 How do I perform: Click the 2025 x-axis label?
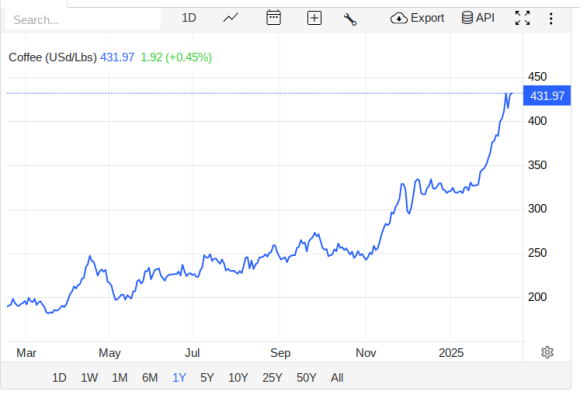click(x=451, y=353)
